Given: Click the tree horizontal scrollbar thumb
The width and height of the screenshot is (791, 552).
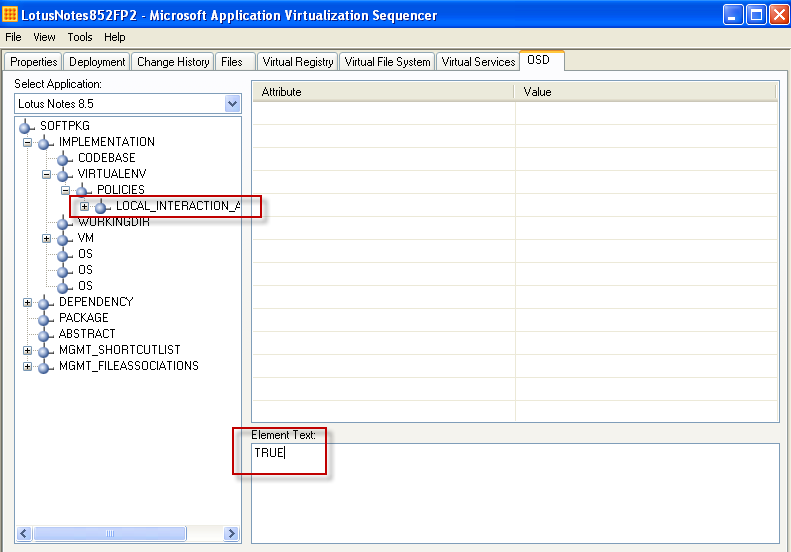Looking at the screenshot, I should (x=109, y=533).
